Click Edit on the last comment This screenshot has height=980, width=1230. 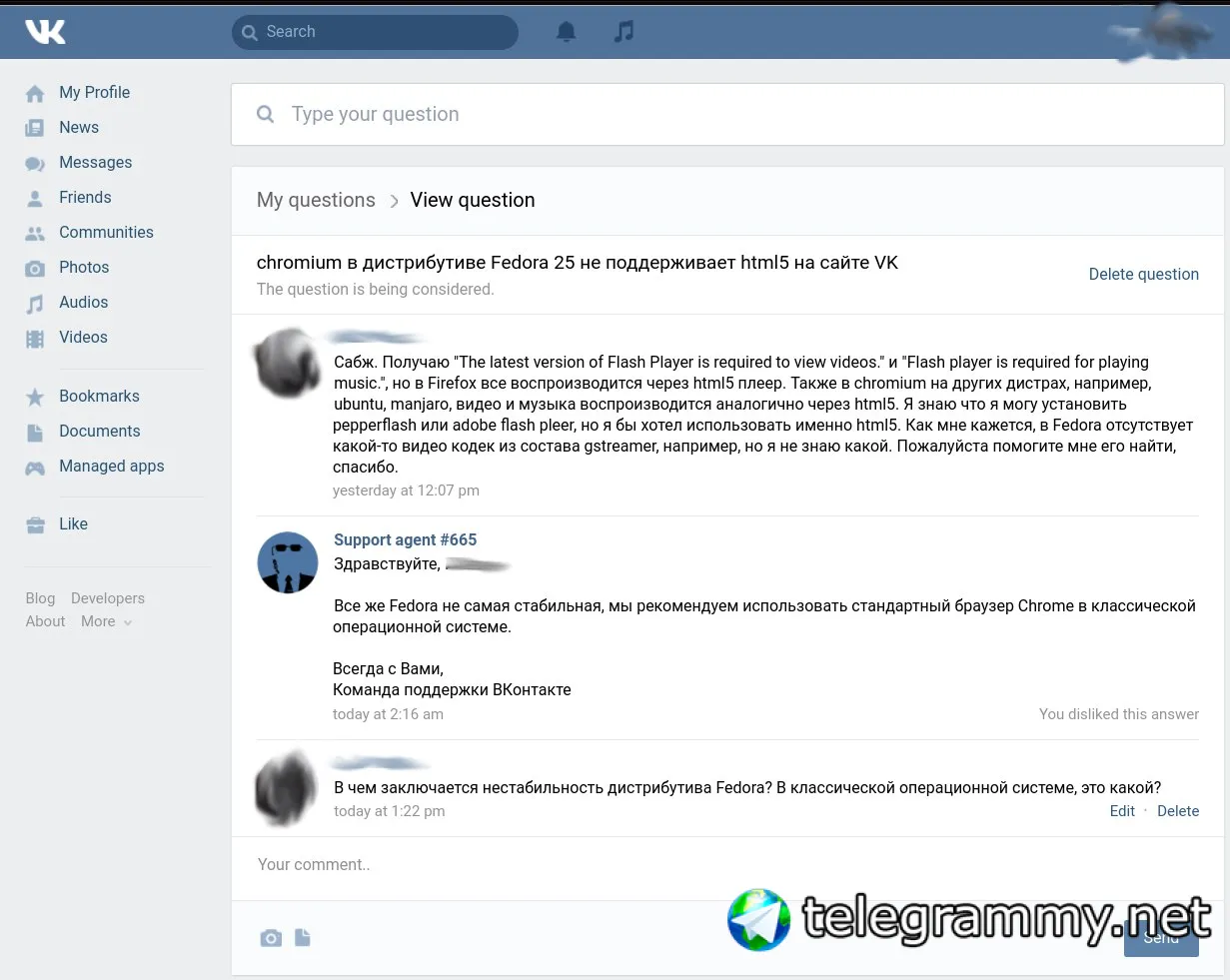click(x=1122, y=811)
